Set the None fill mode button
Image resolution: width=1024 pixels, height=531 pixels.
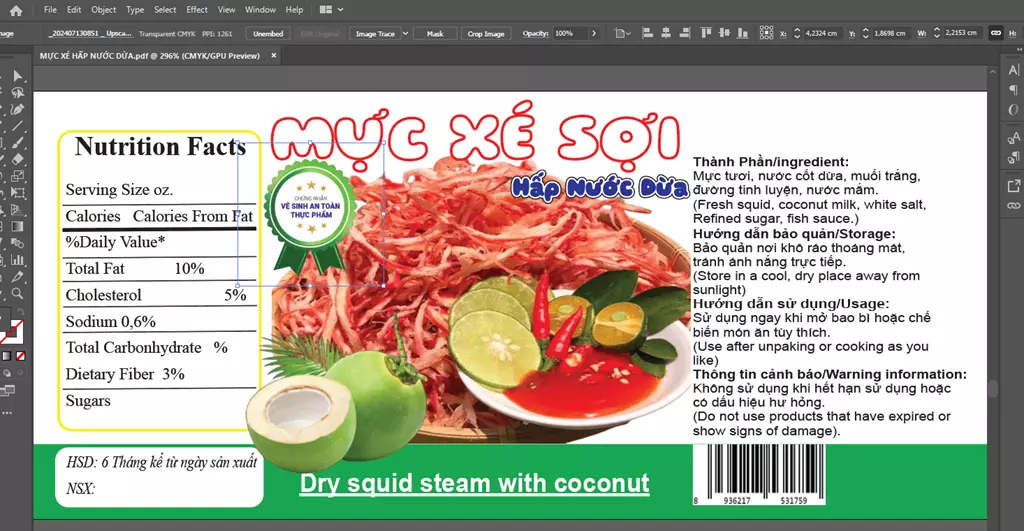coord(21,356)
